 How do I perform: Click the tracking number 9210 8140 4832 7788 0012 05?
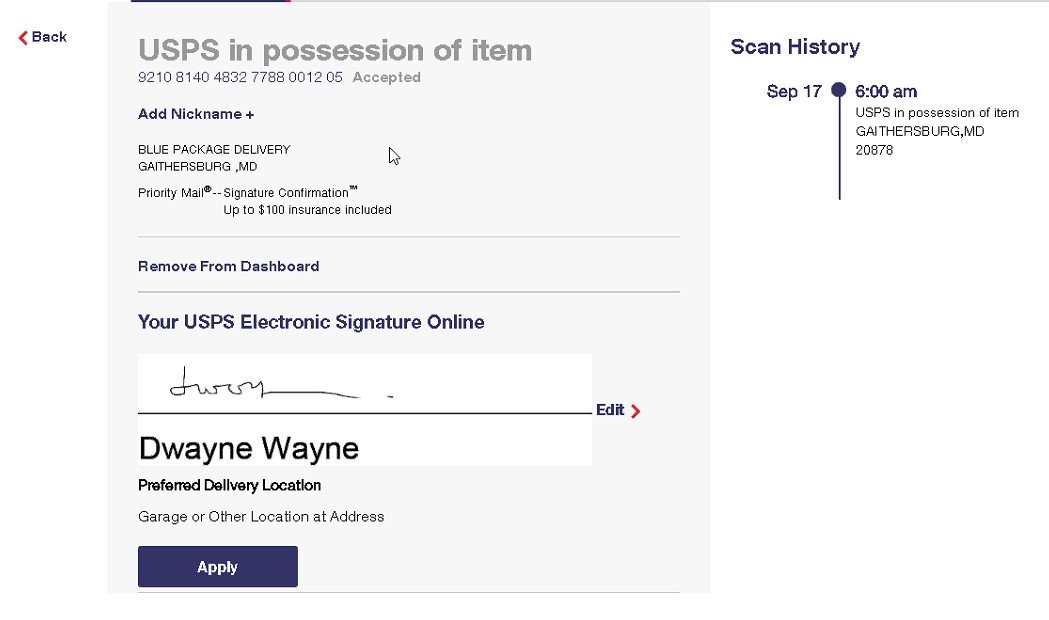(x=240, y=78)
